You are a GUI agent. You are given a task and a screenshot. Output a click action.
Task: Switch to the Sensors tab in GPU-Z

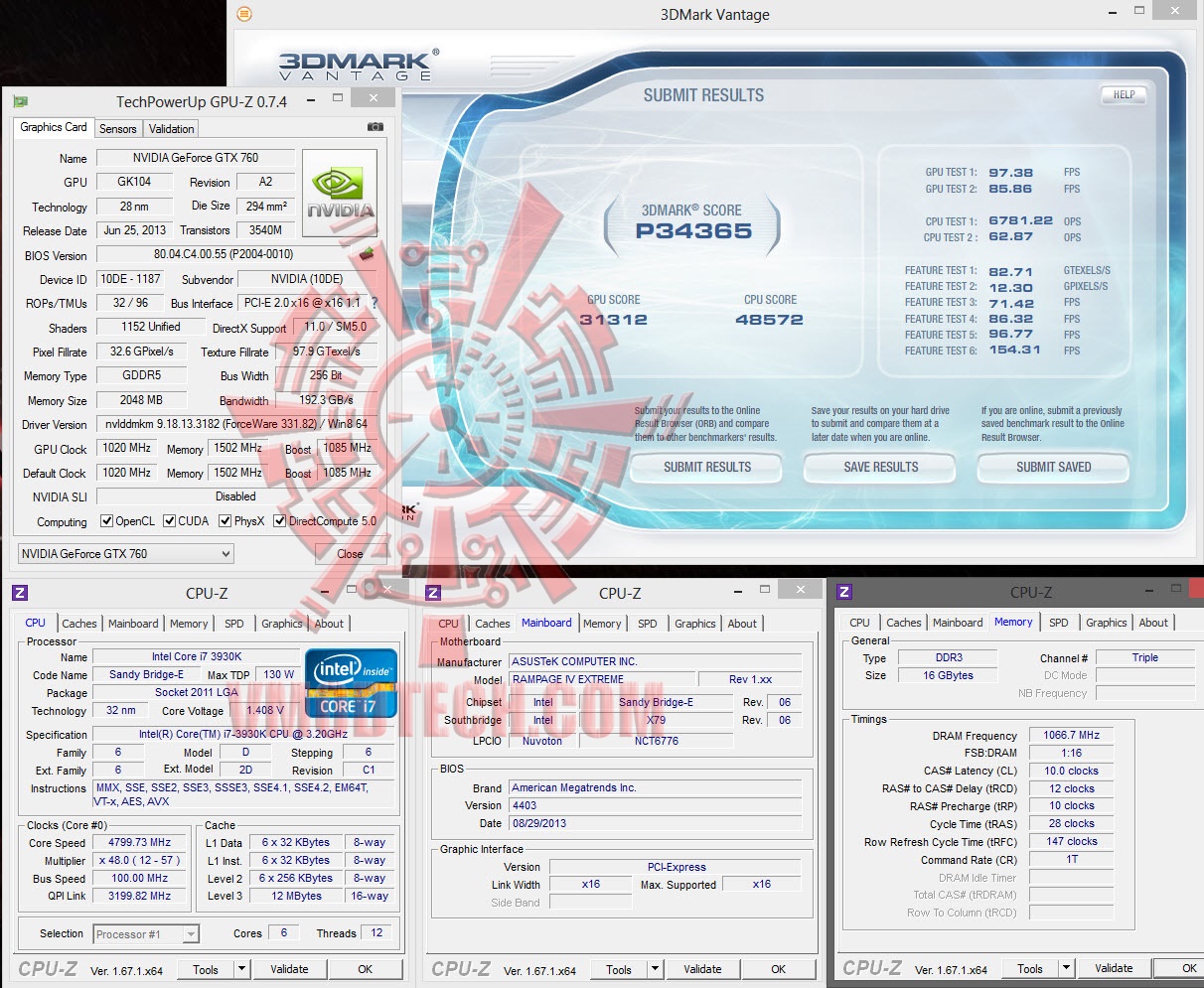tap(117, 129)
